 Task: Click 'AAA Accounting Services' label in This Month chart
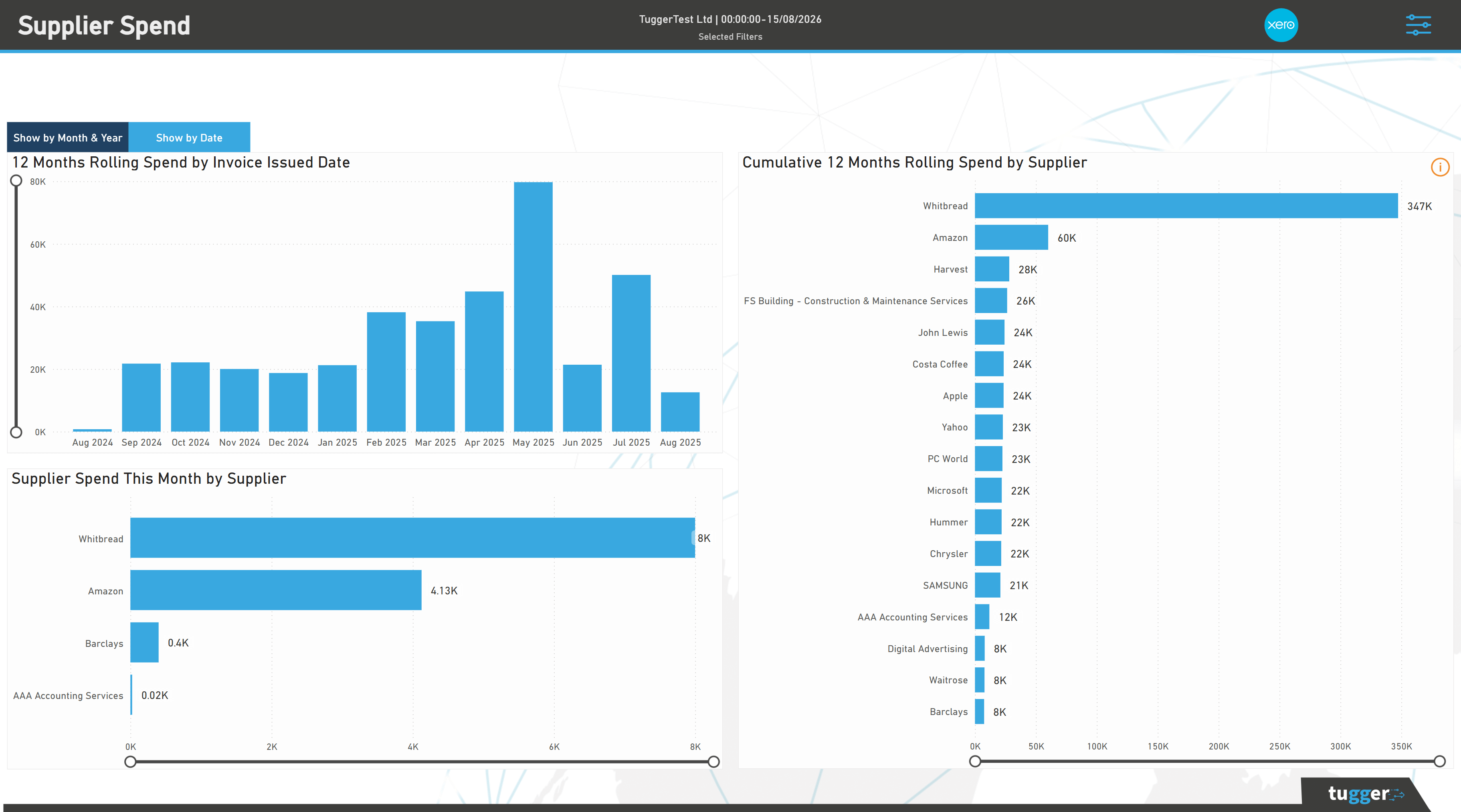click(x=68, y=696)
